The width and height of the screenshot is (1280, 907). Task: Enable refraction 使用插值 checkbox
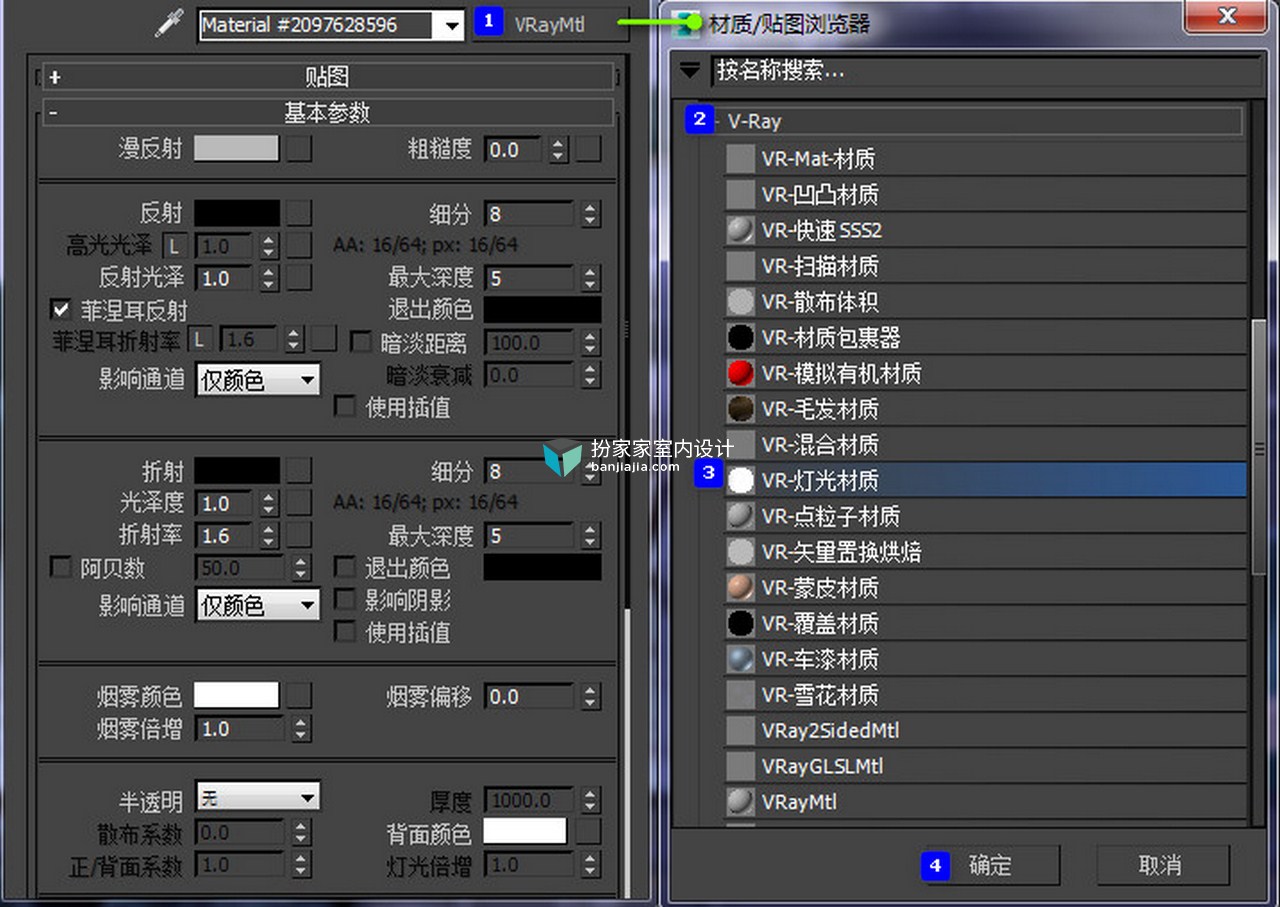pyautogui.click(x=345, y=632)
